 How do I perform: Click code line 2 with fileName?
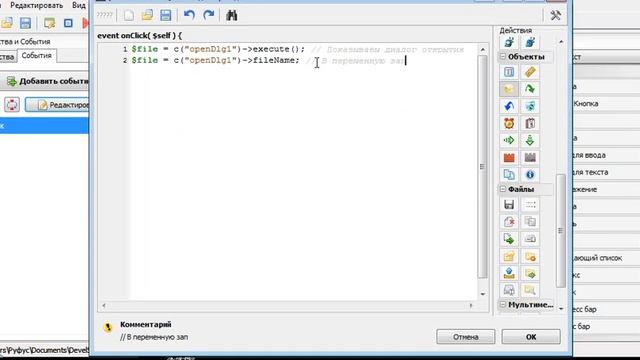tap(269, 60)
